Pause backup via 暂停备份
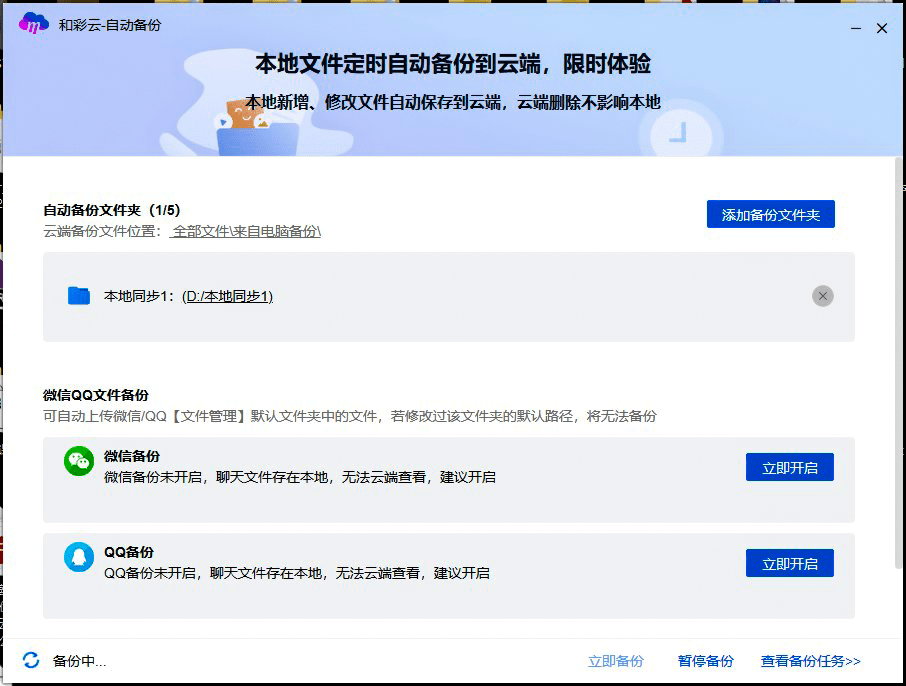Image resolution: width=906 pixels, height=686 pixels. (706, 661)
